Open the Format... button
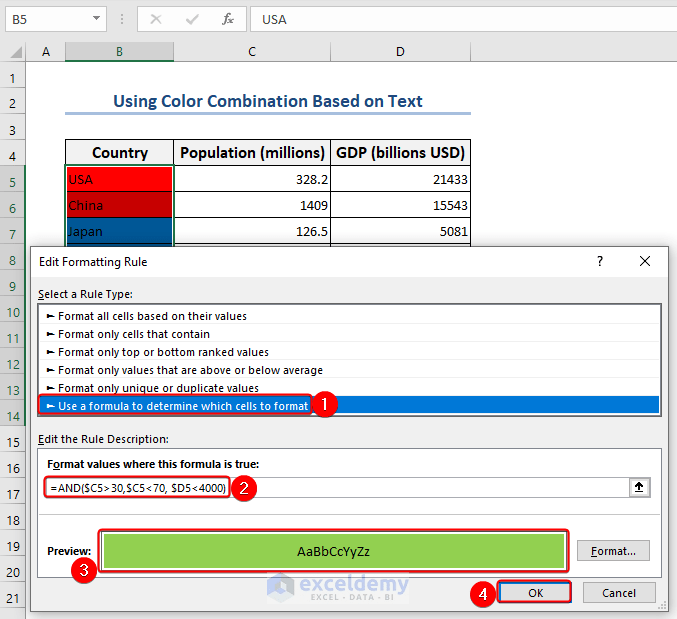 pos(613,551)
